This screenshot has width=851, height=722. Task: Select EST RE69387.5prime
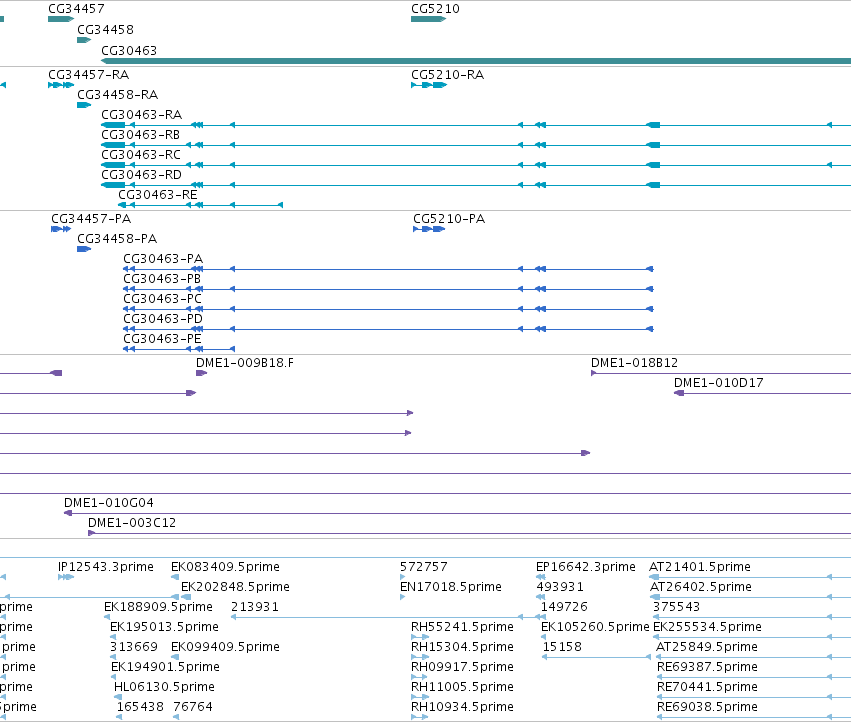pos(708,667)
